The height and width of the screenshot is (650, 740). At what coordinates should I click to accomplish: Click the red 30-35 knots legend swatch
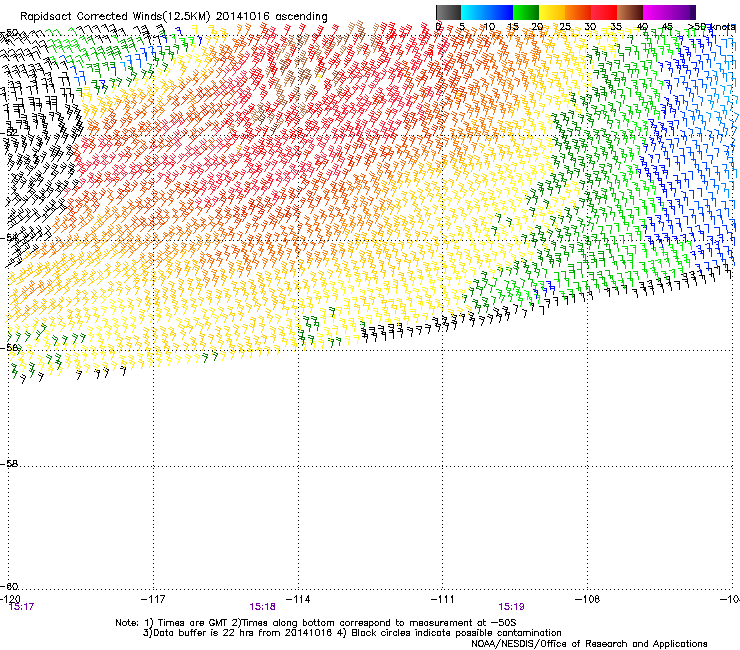click(604, 12)
